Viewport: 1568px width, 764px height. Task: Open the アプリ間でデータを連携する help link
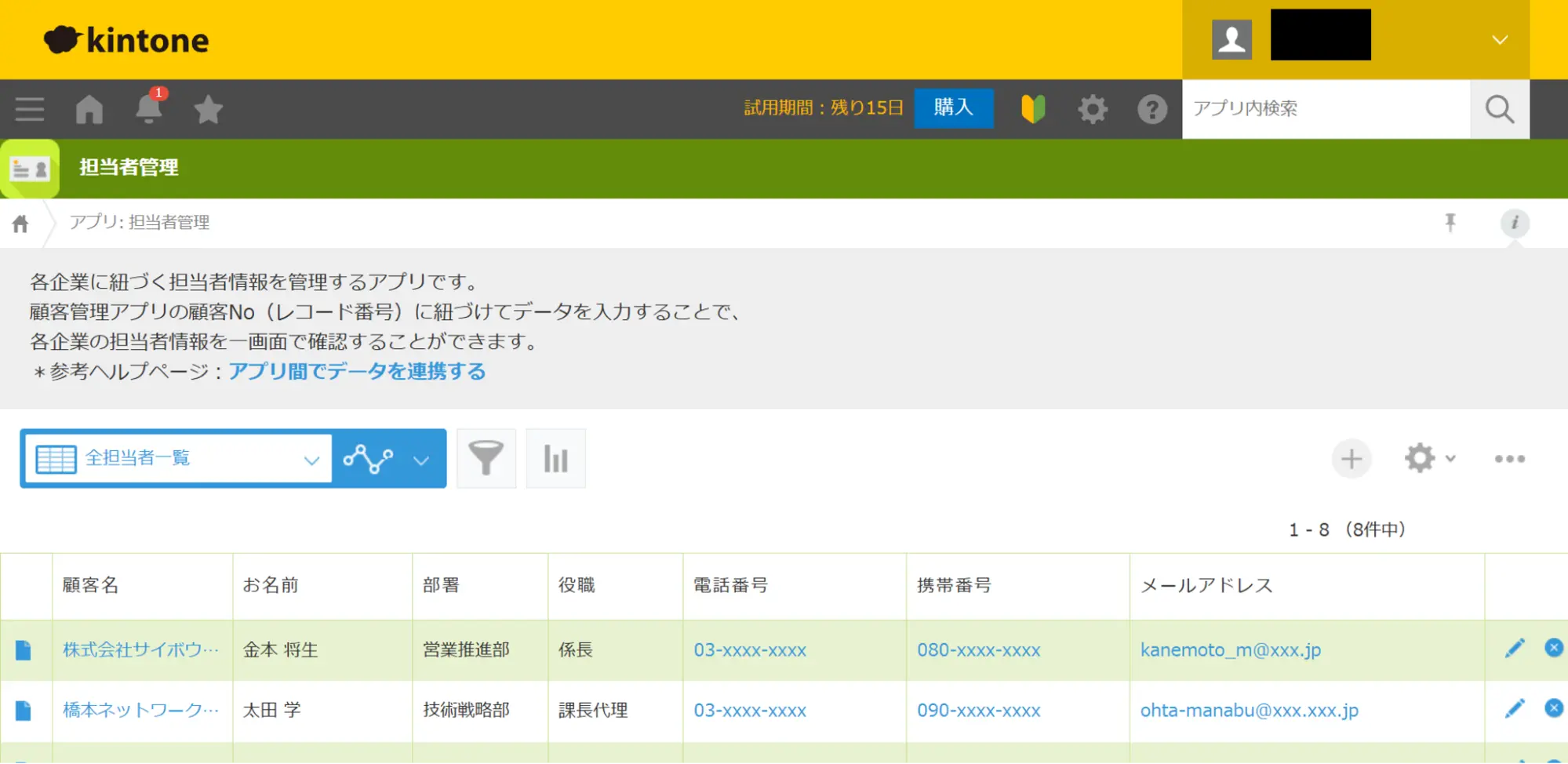click(357, 371)
